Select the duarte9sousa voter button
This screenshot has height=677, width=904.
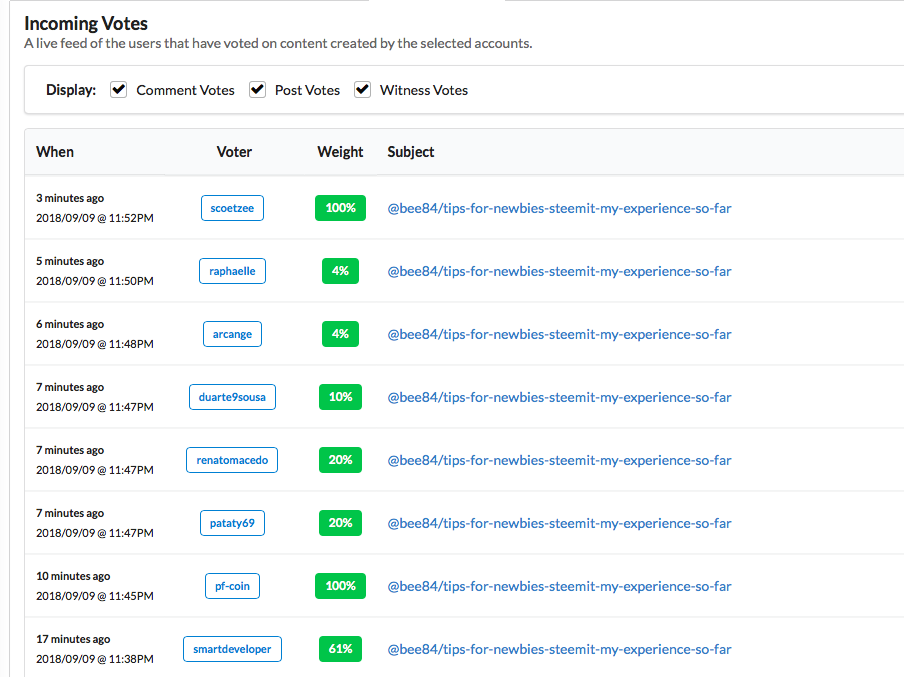[232, 397]
